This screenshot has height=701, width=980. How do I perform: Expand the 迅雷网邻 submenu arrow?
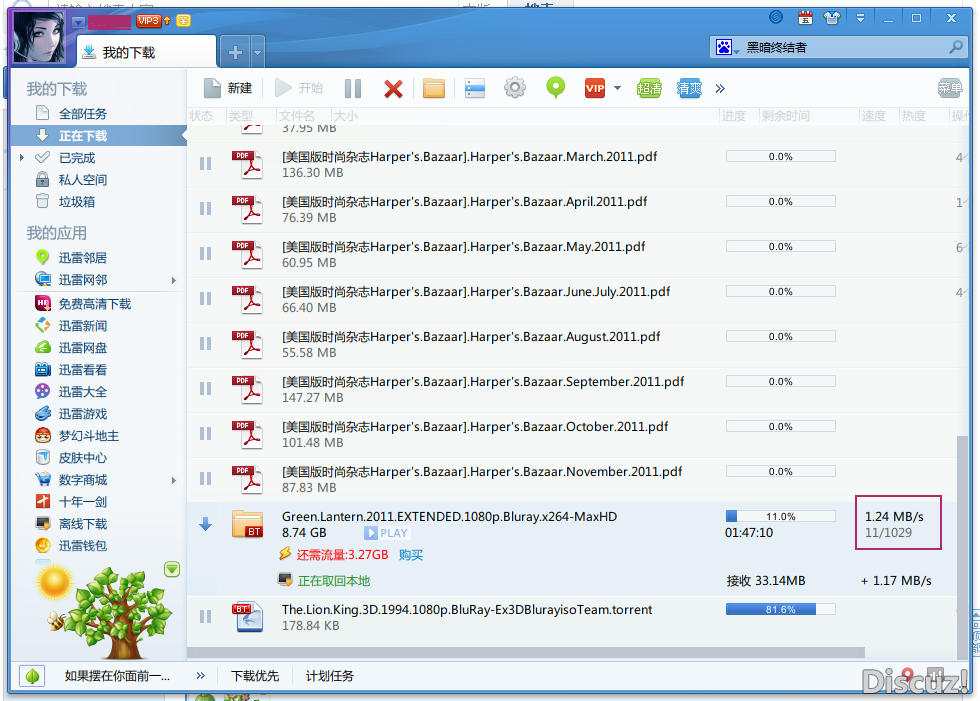174,281
